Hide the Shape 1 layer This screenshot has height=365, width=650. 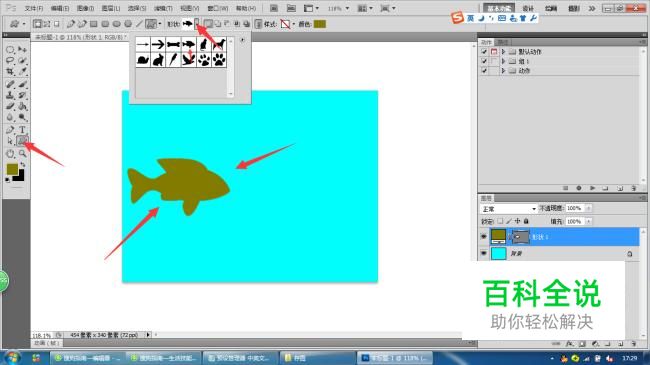pyautogui.click(x=483, y=236)
